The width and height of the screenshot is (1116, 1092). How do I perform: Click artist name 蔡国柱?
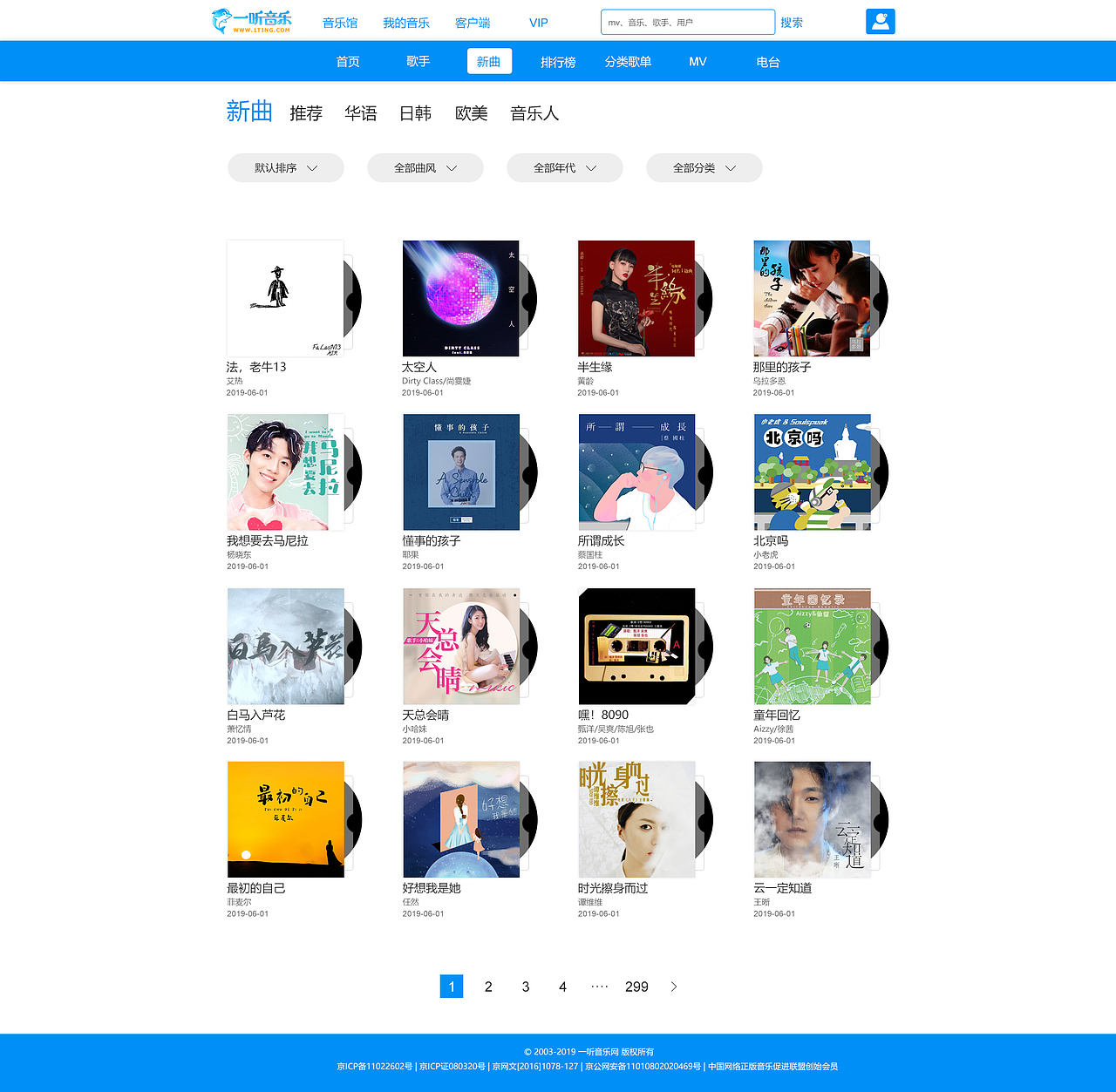click(590, 554)
